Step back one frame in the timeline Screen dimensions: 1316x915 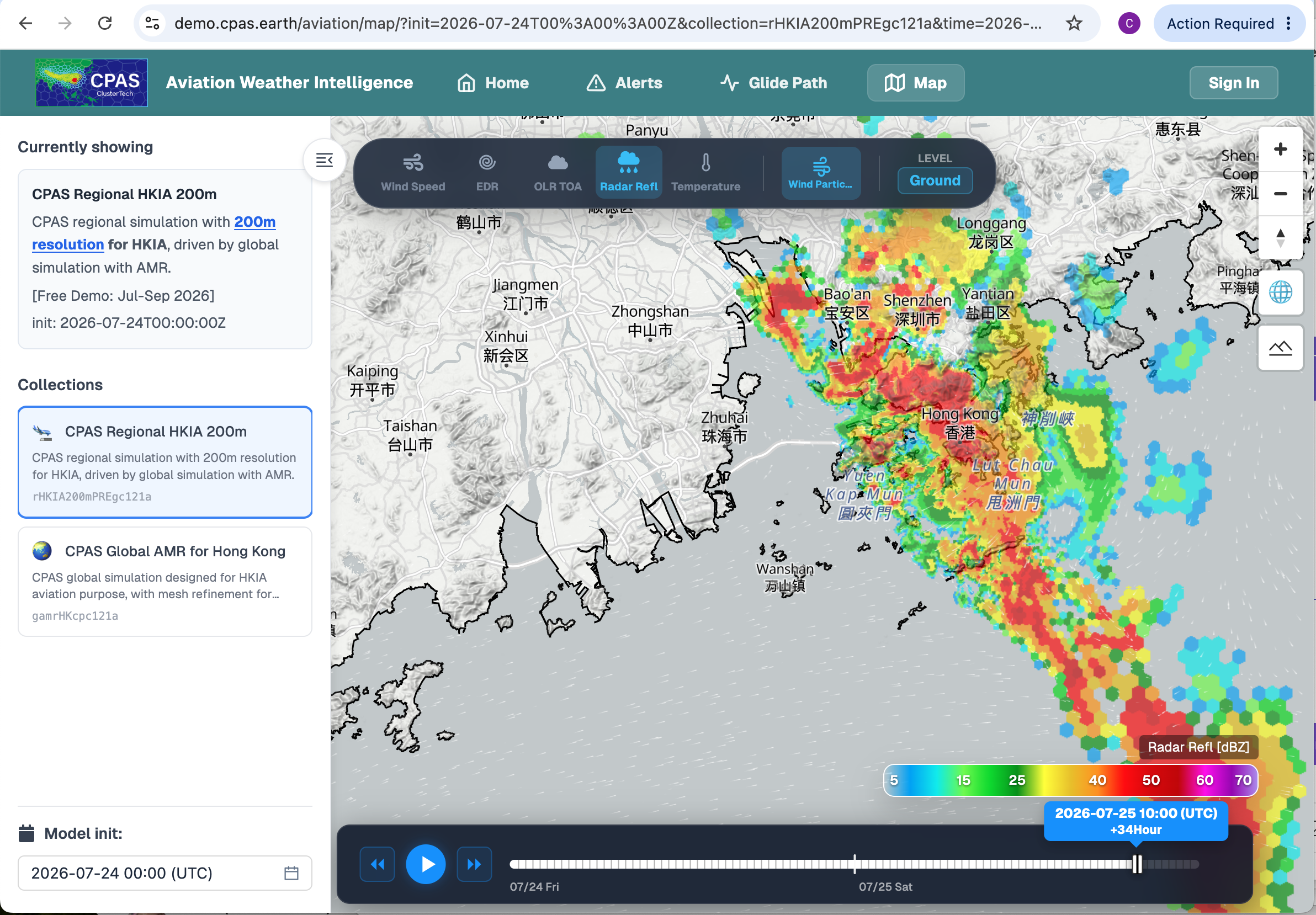click(377, 864)
